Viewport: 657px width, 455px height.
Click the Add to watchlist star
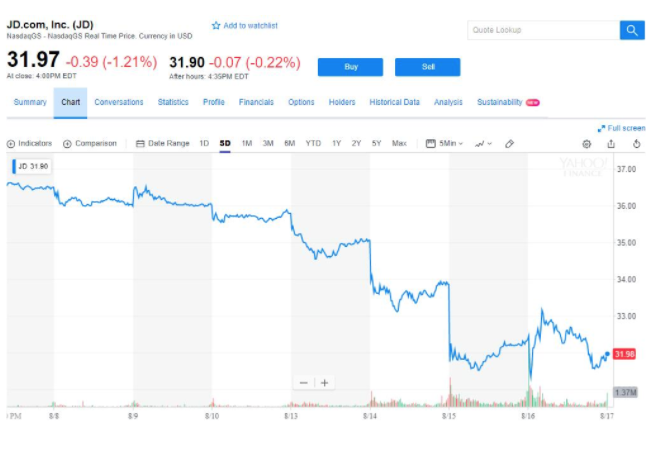(216, 25)
